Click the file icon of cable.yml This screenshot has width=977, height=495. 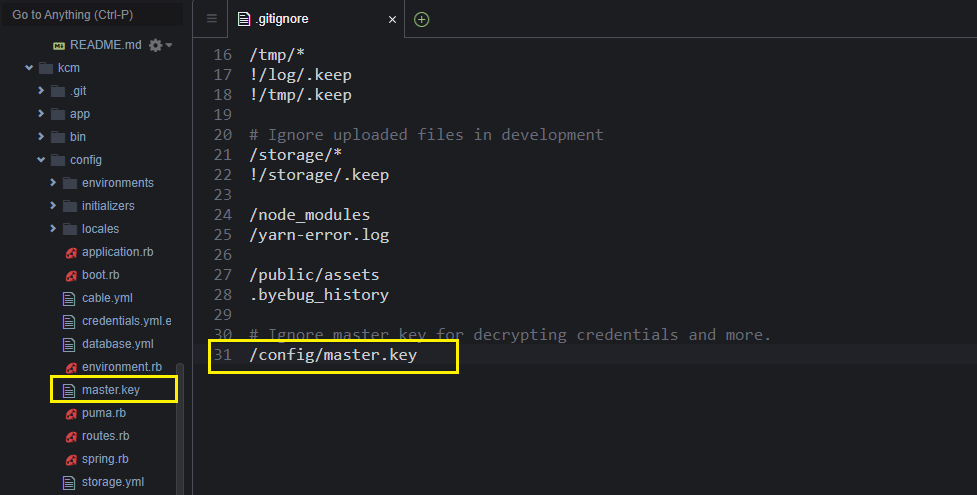[x=69, y=299]
